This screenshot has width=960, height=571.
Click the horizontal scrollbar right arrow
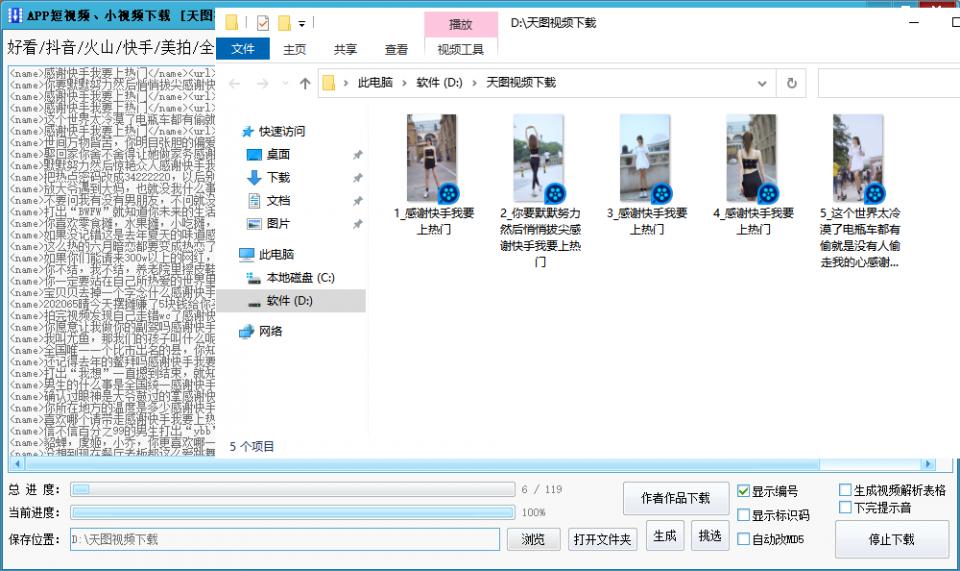coord(928,464)
